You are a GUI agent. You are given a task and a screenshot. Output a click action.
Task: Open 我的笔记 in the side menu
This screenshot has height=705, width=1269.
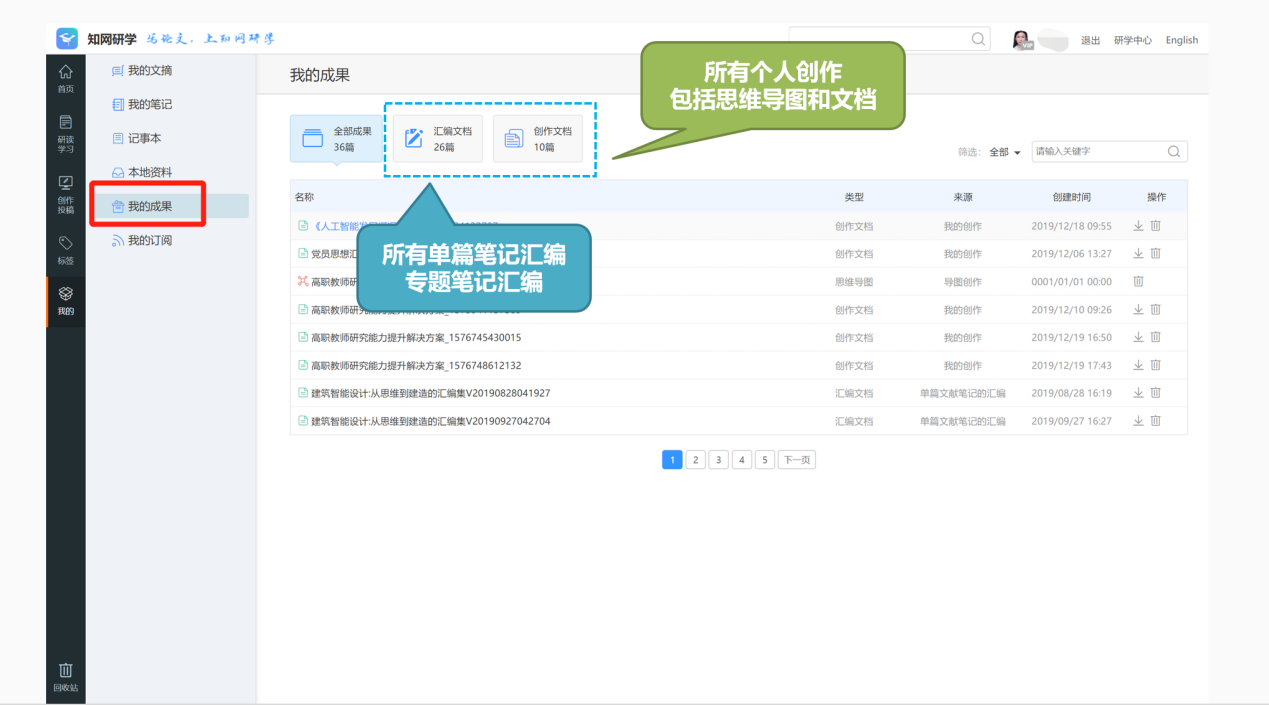pyautogui.click(x=150, y=104)
